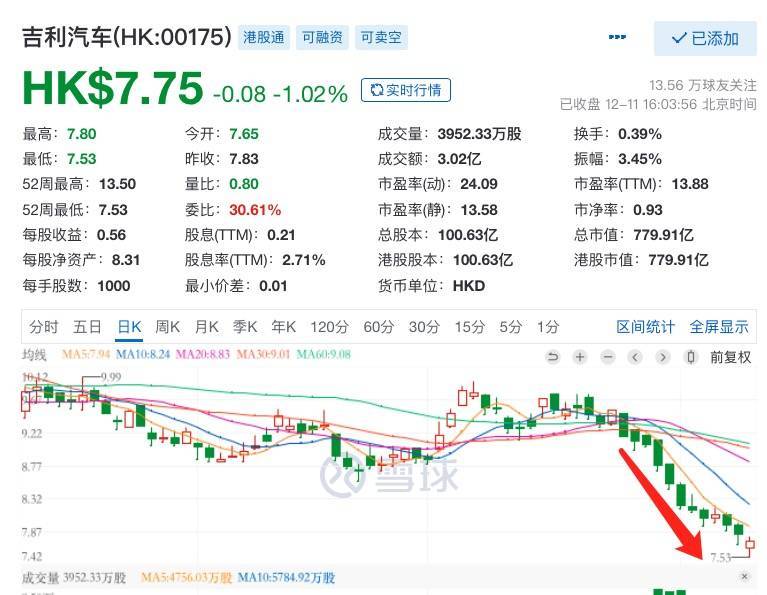Click the three-dots more options icon
767x595 pixels.
tap(617, 37)
